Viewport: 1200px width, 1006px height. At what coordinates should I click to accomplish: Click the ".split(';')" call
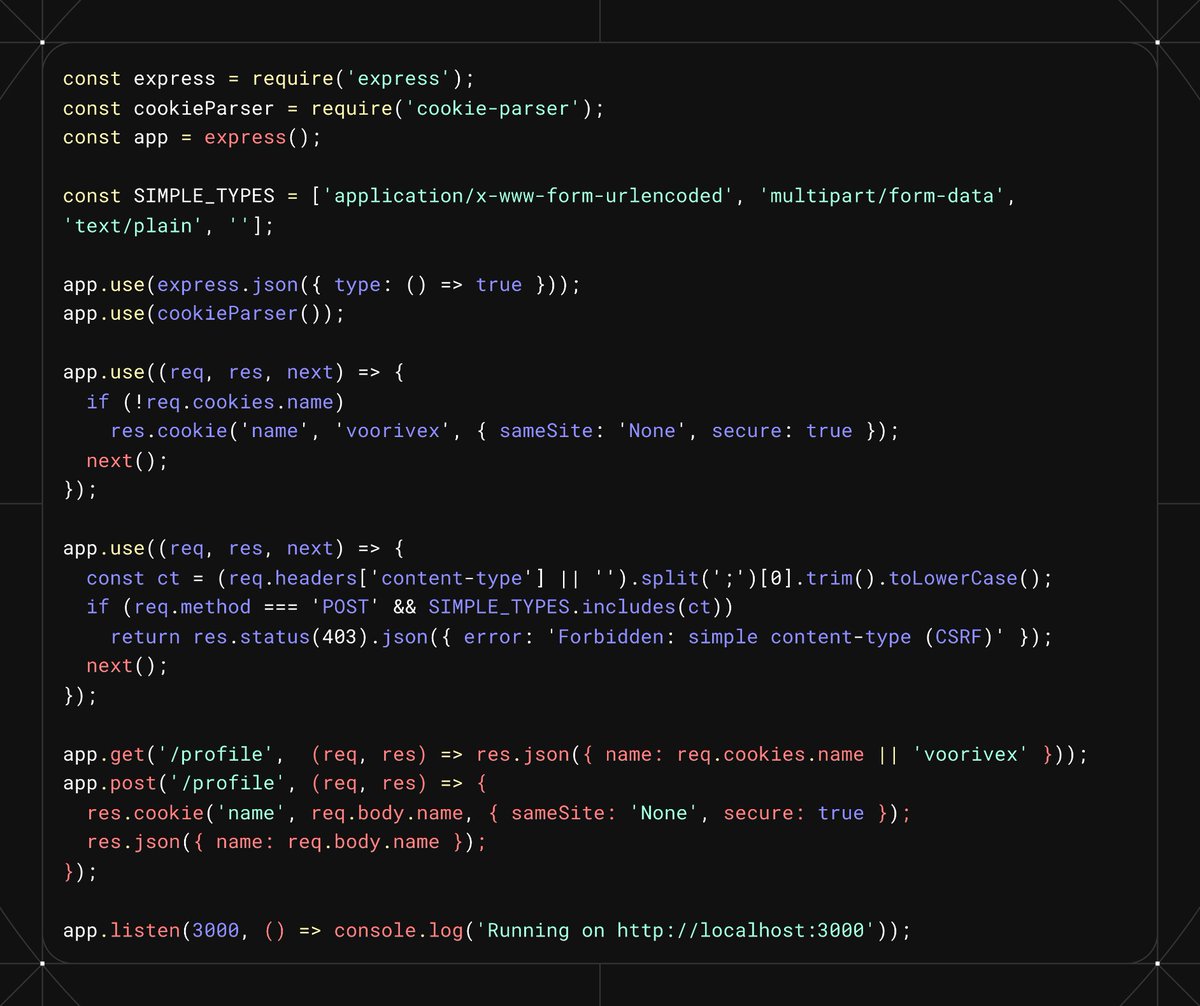click(695, 578)
